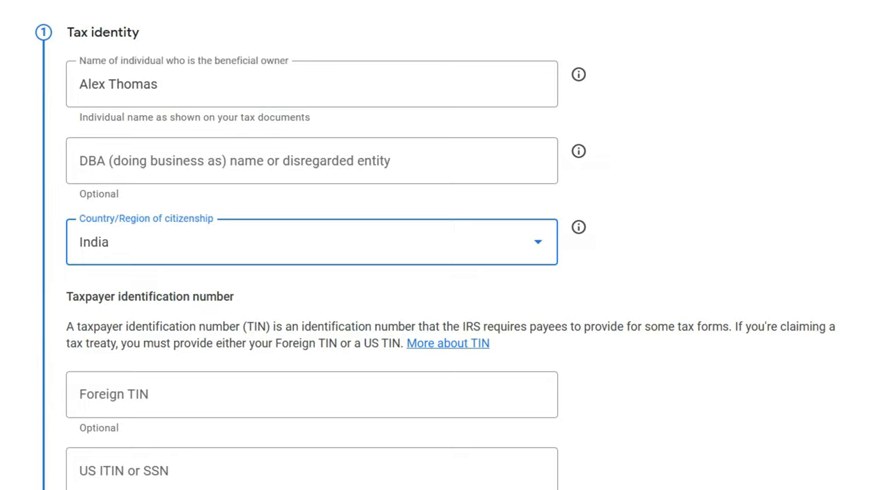Viewport: 890px width, 490px height.
Task: Expand the citizenship dropdown arrow
Action: [538, 242]
